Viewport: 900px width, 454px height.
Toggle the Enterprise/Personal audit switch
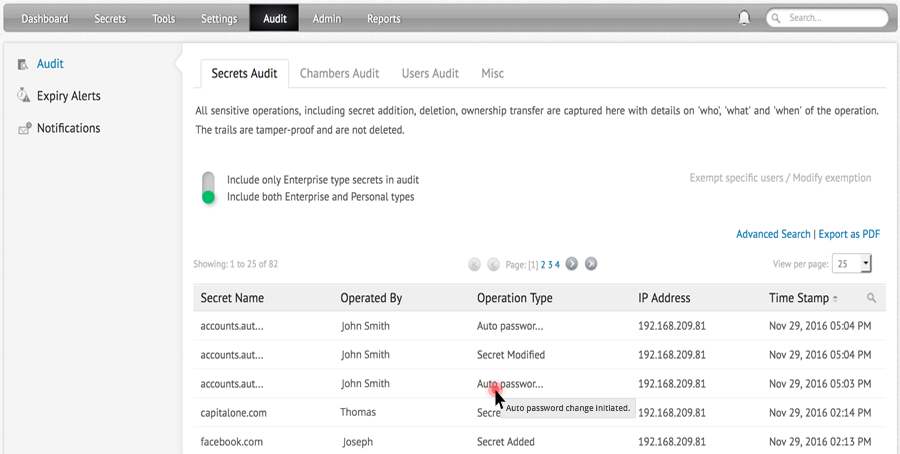(x=208, y=188)
